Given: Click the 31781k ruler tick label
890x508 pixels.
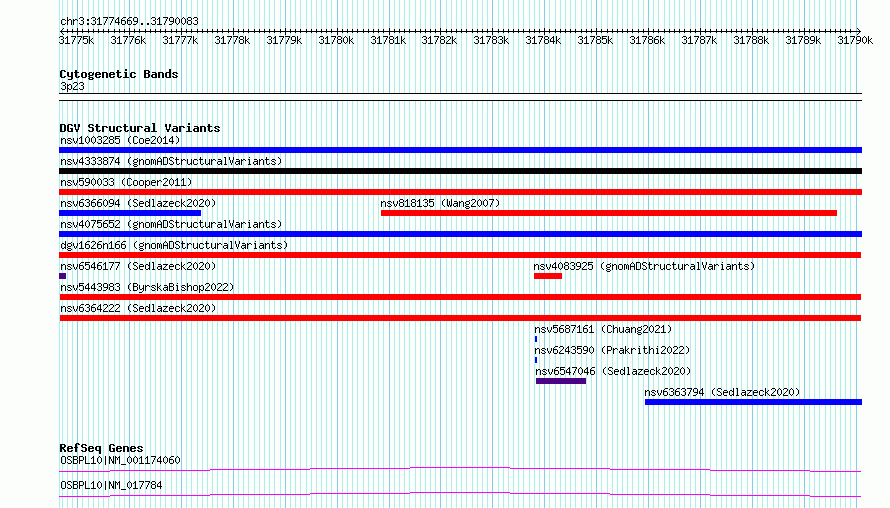Looking at the screenshot, I should click(x=388, y=40).
